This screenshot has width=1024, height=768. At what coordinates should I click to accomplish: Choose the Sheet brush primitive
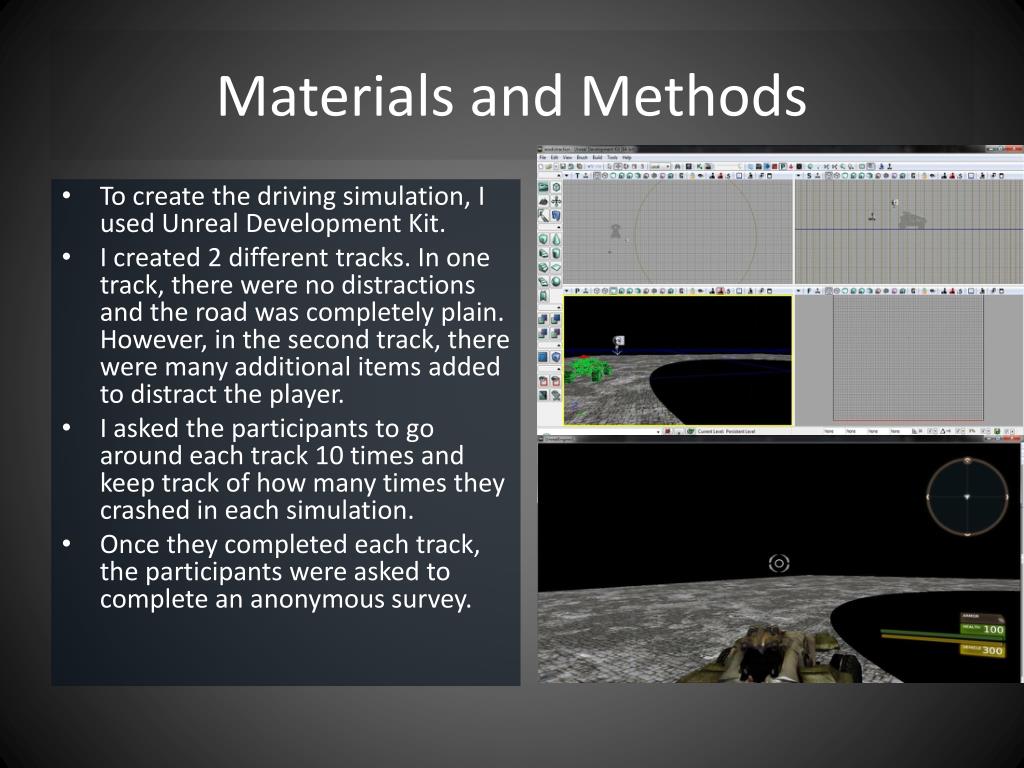pyautogui.click(x=556, y=267)
